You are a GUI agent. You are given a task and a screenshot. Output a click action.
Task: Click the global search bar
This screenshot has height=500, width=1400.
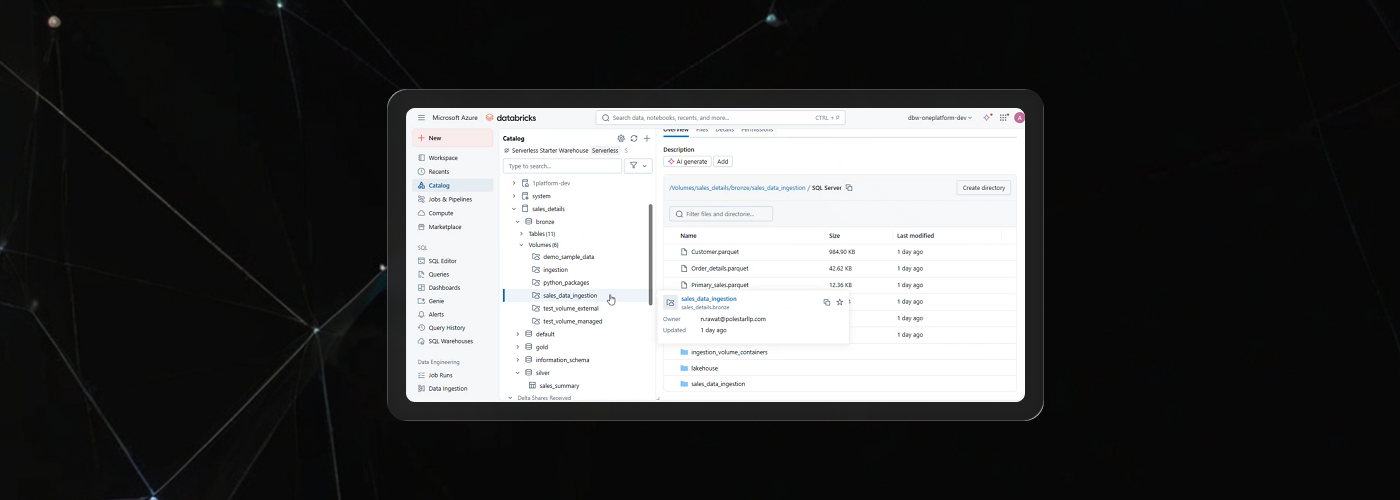[x=720, y=118]
